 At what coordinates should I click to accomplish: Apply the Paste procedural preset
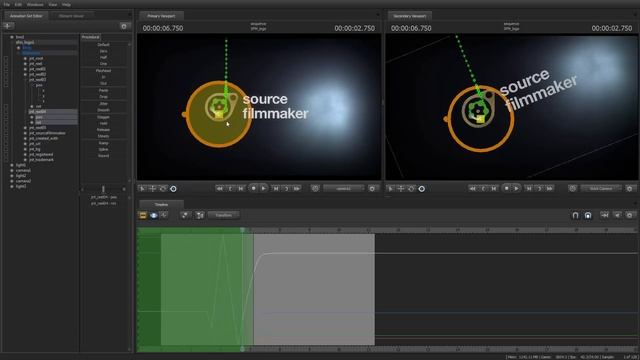[x=103, y=90]
